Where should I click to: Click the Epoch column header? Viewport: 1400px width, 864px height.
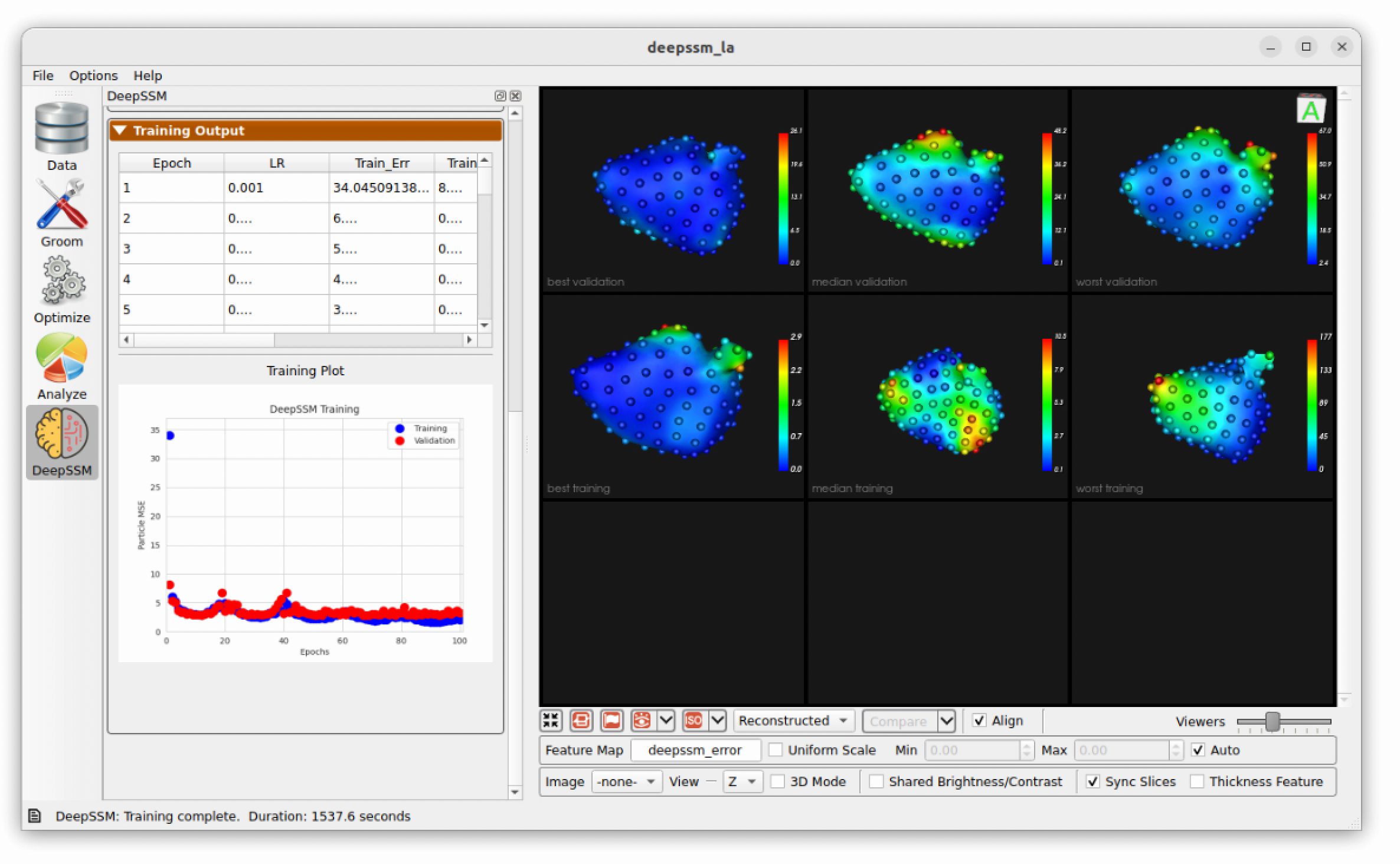[172, 163]
